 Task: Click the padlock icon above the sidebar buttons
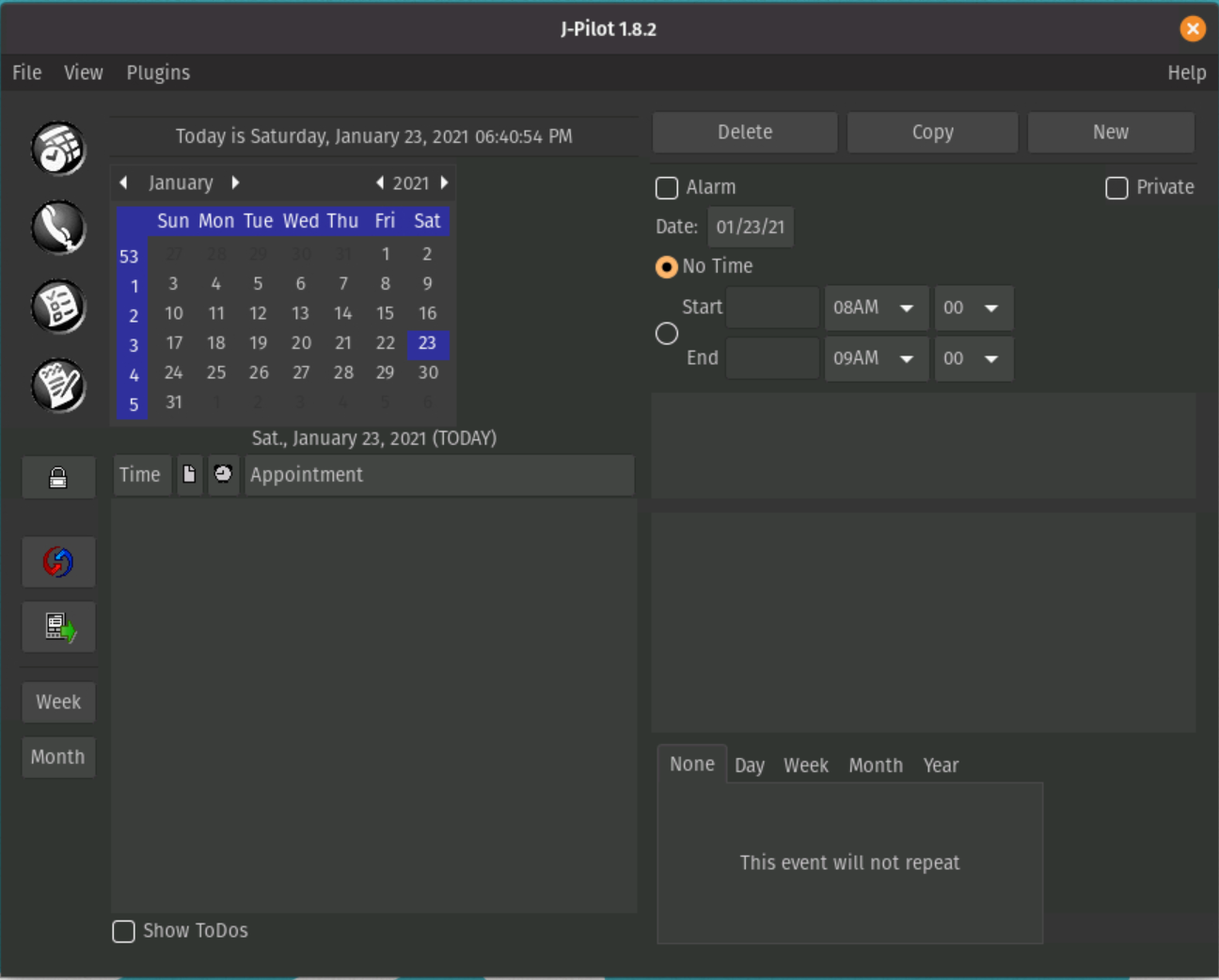coord(57,477)
